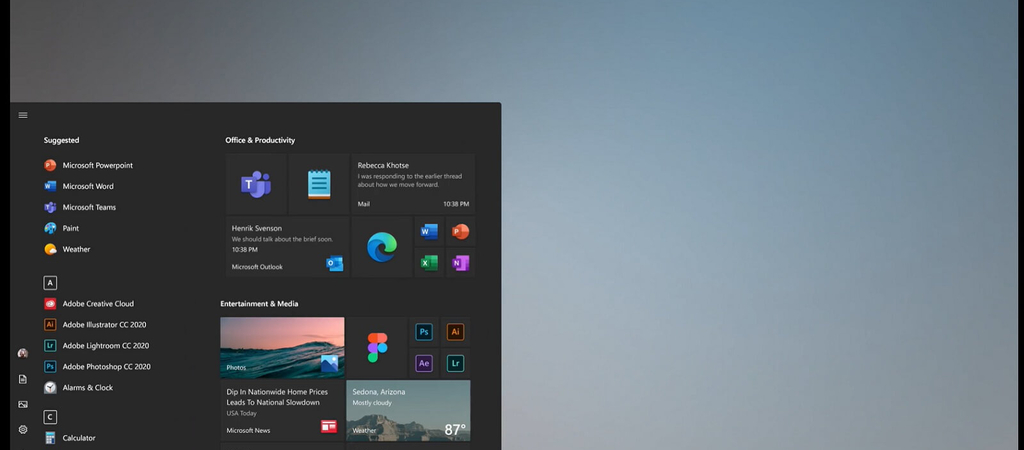Open Illustrator small tile
This screenshot has width=1024, height=450.
455,332
